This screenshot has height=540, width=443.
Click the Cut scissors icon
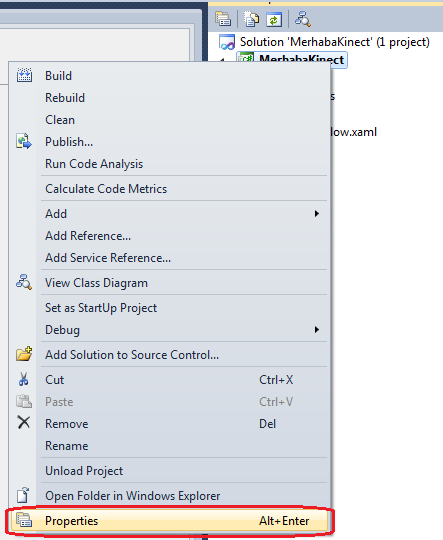pos(23,379)
